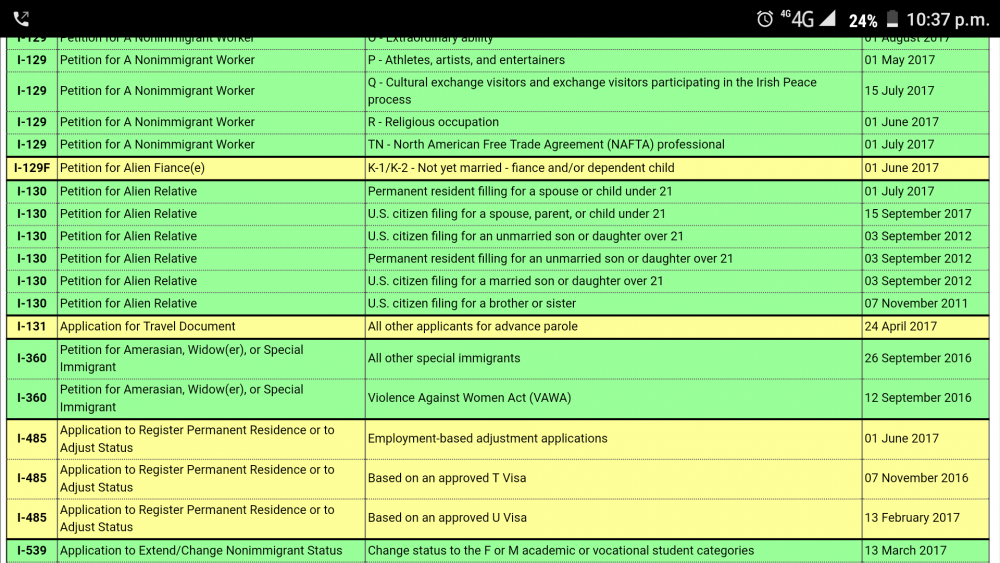Select the Q - Cultural exchange visitors cell
The height and width of the screenshot is (563, 1000).
[614, 91]
